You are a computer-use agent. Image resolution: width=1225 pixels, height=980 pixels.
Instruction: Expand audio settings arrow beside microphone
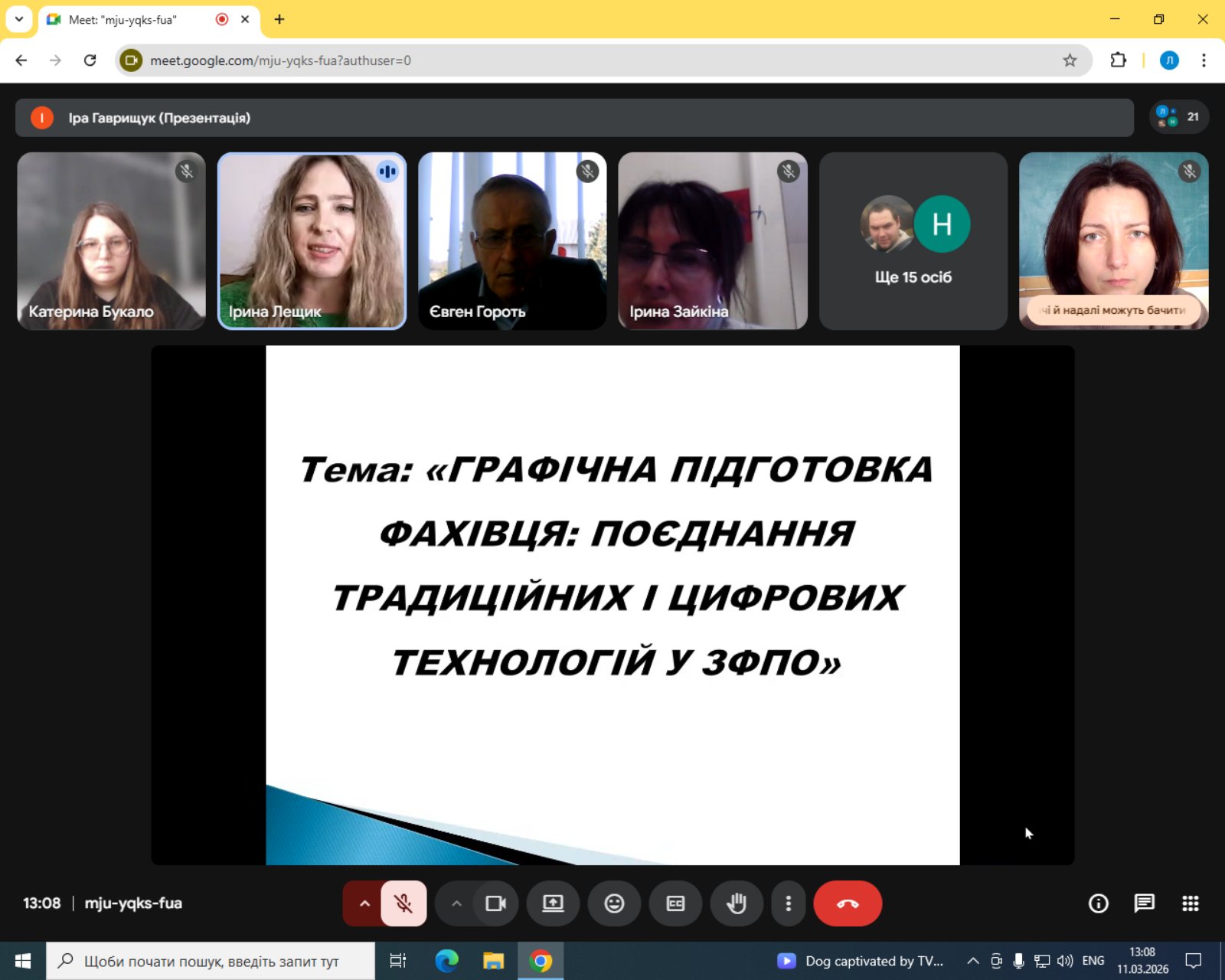(x=364, y=903)
